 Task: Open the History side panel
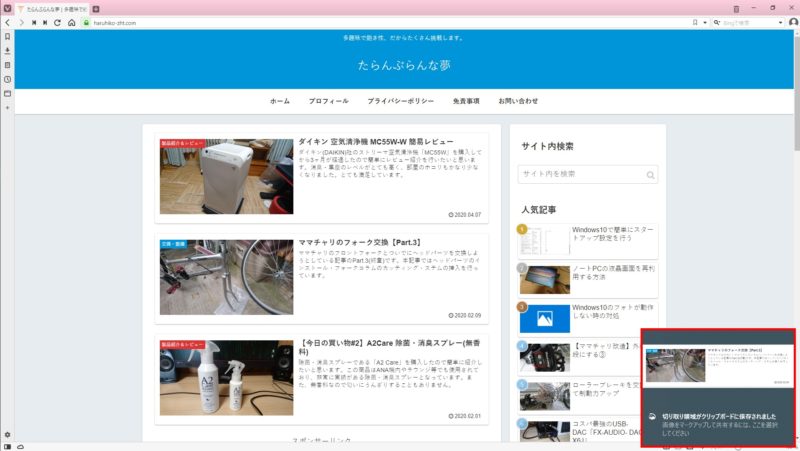coord(7,80)
